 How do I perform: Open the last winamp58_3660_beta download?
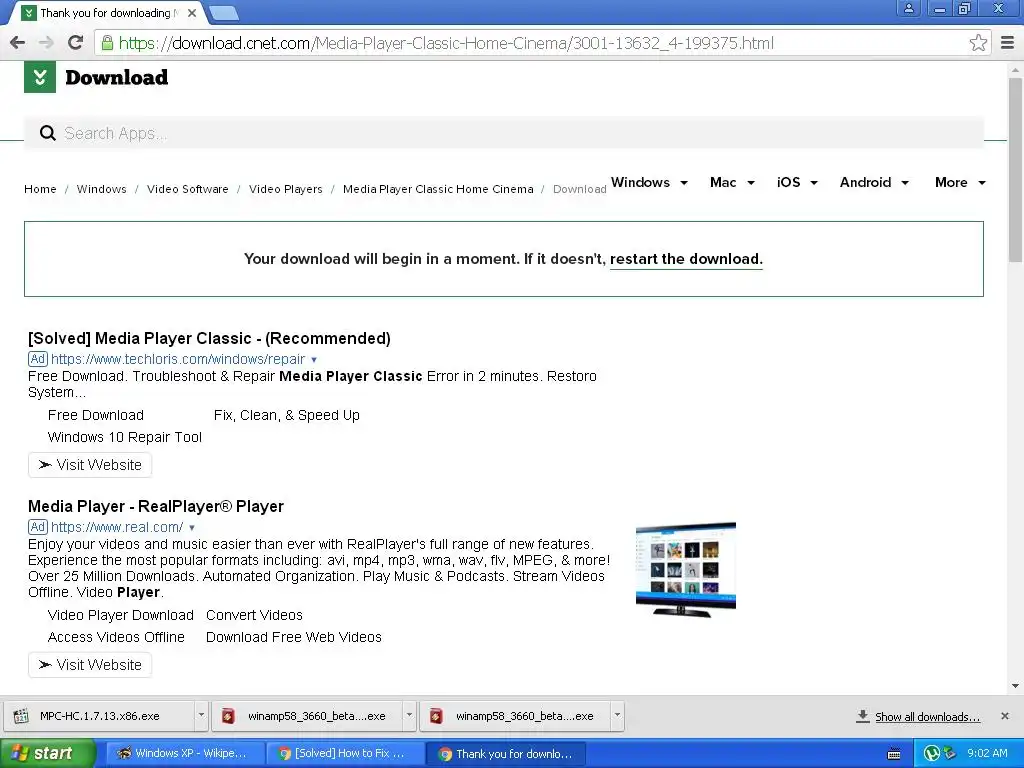(x=515, y=716)
